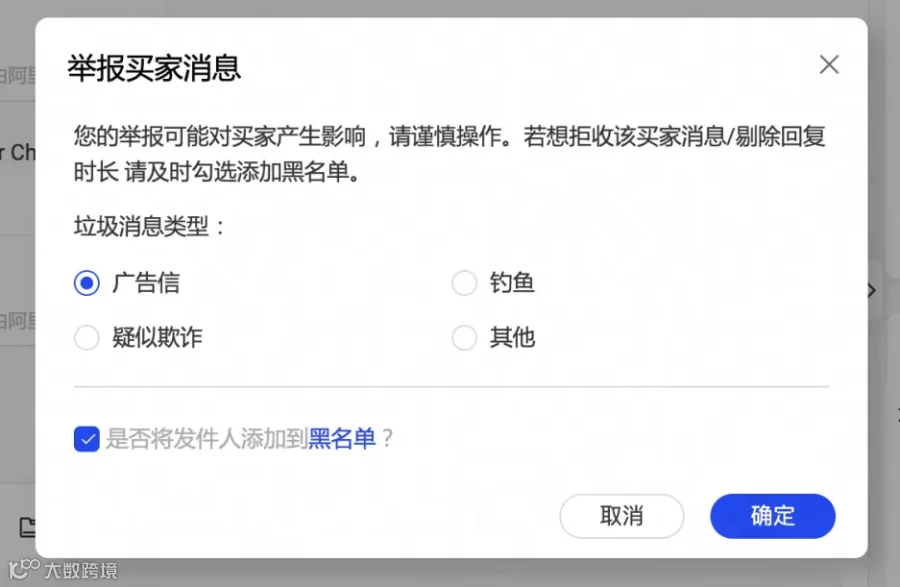This screenshot has height=587, width=900.
Task: Click the right chevron arrow behind dialog
Action: [x=872, y=290]
